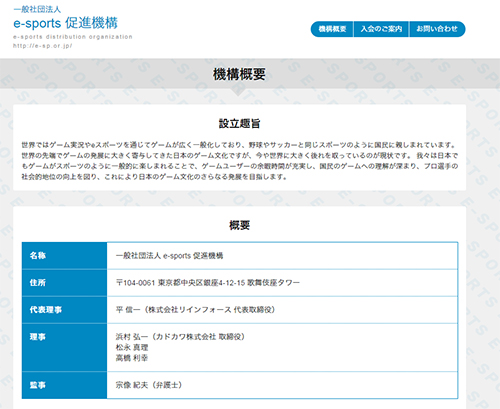500x409 pixels.
Task: Click the address text 東京都中央区銀座4-12-15
Action: coord(201,283)
